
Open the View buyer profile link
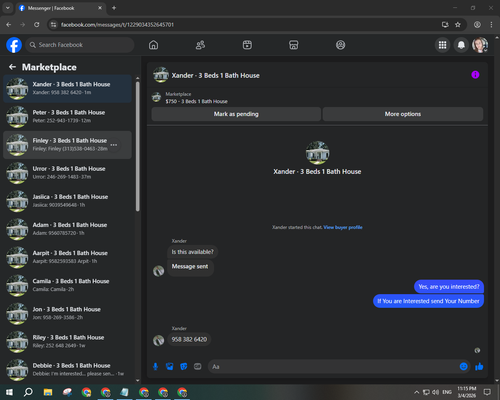[x=343, y=227]
